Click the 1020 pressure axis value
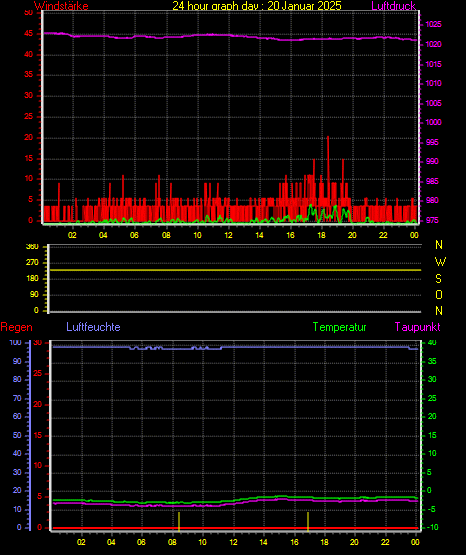The image size is (466, 555). [433, 45]
